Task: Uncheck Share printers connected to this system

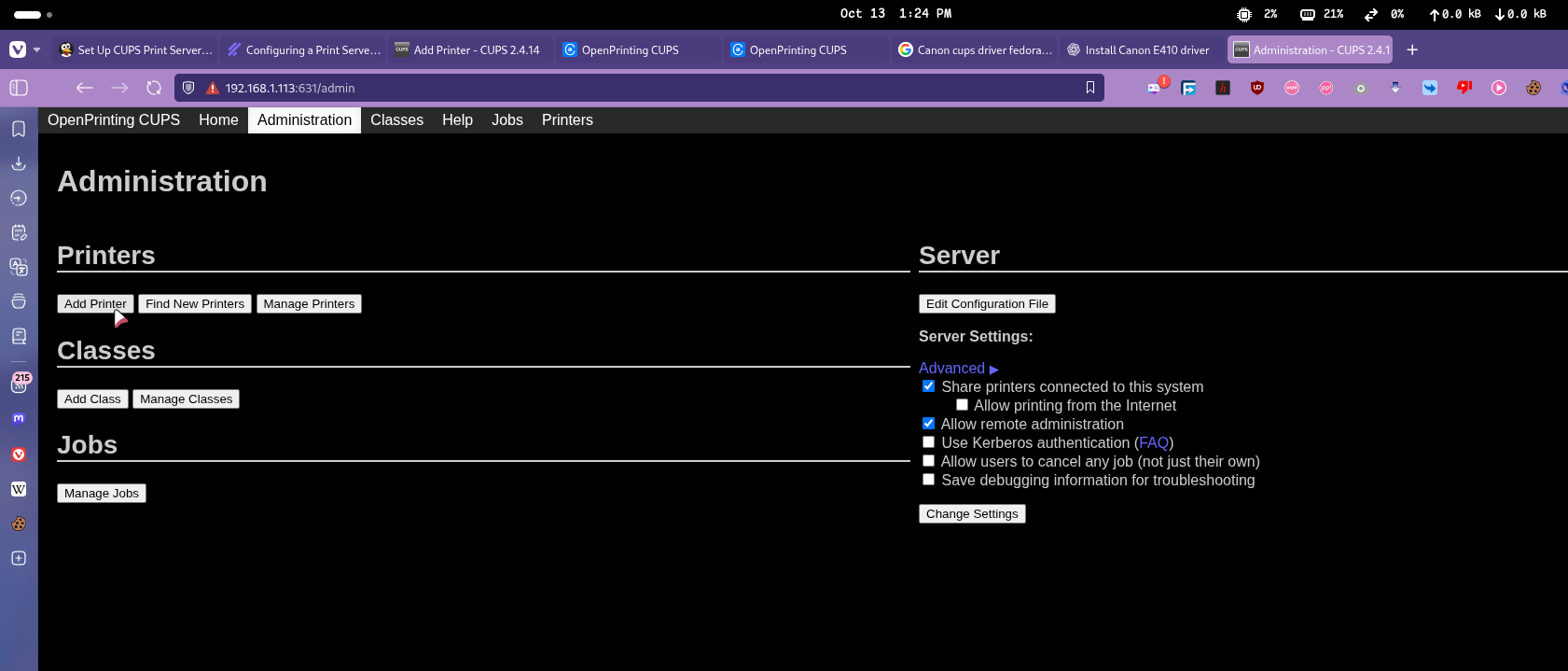Action: tap(928, 386)
